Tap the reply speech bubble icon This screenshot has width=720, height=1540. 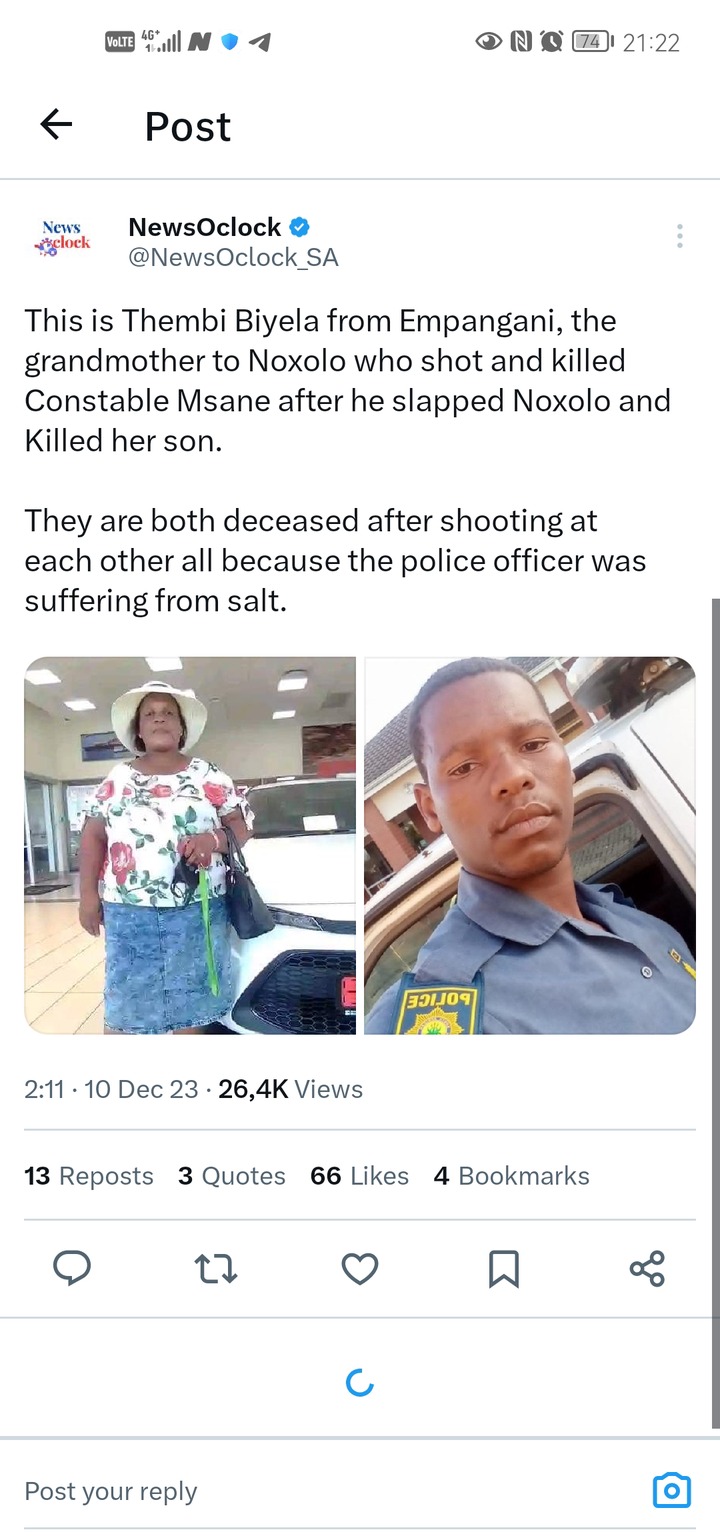tap(72, 1268)
